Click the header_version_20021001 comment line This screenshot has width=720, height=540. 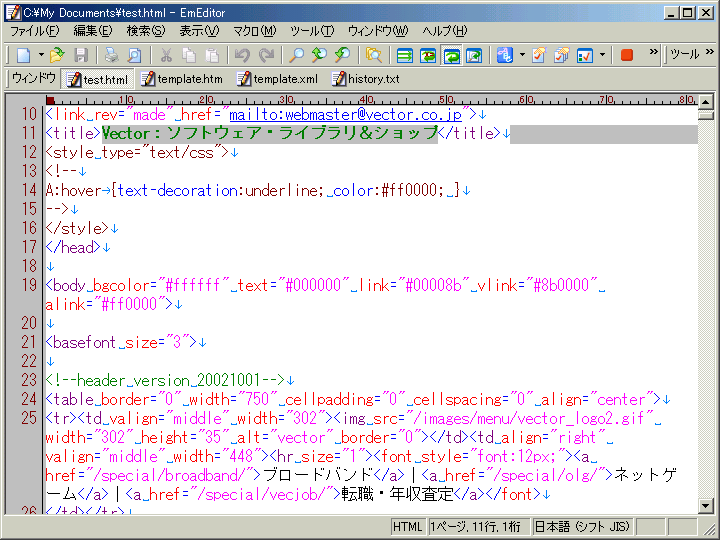pos(165,380)
